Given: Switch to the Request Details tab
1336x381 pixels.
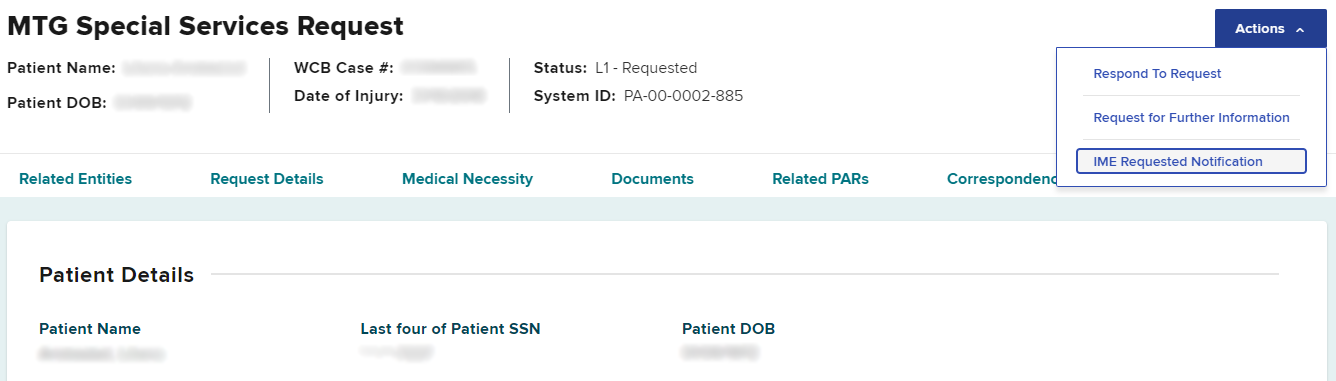Looking at the screenshot, I should [267, 179].
